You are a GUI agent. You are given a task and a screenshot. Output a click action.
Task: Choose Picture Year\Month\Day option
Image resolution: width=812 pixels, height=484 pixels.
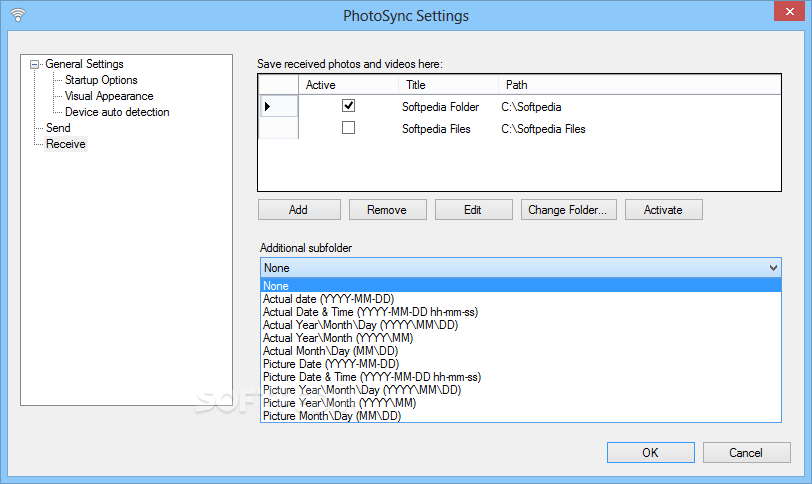pos(520,390)
